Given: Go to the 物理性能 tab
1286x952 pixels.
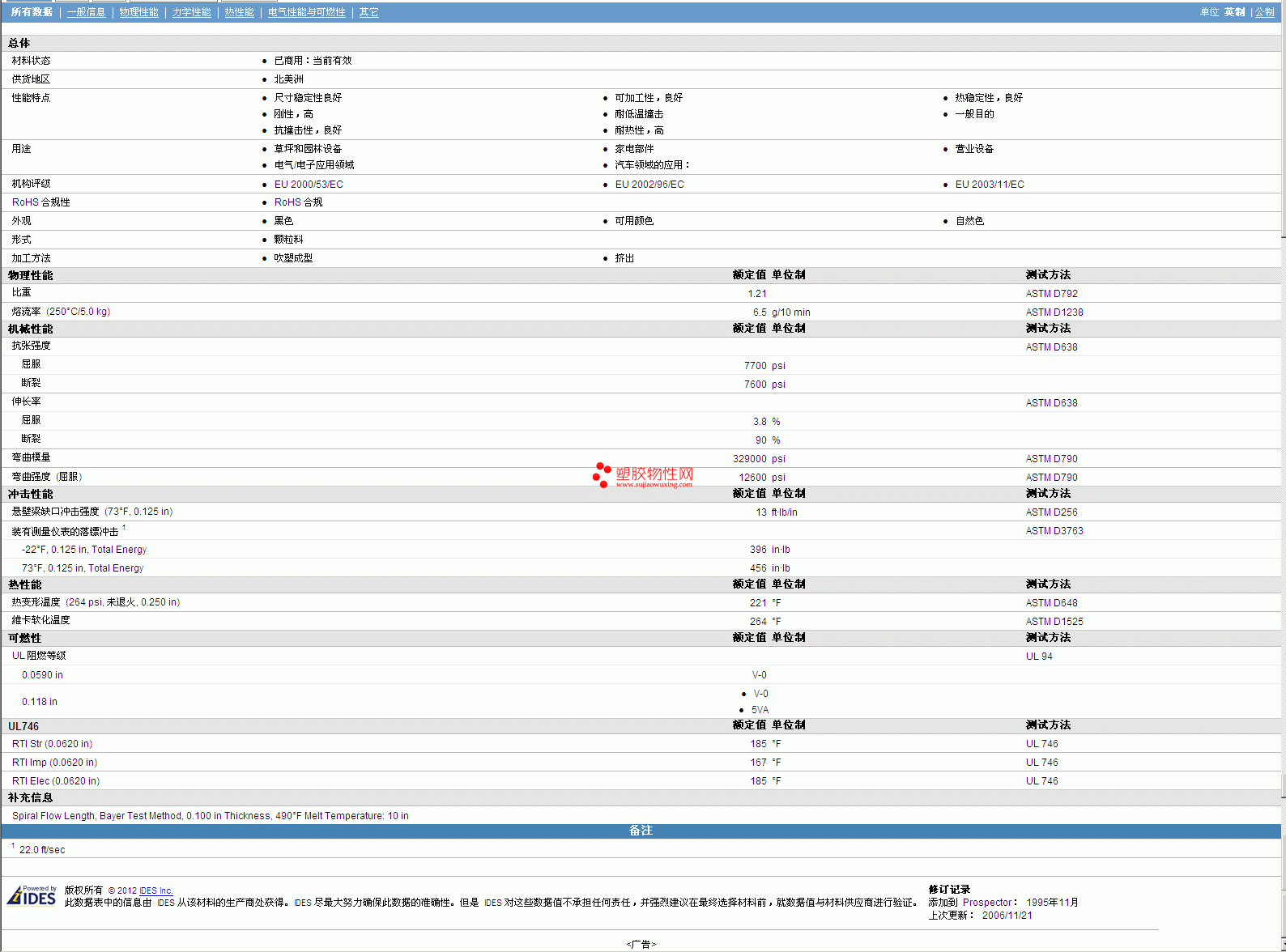Looking at the screenshot, I should pos(138,12).
